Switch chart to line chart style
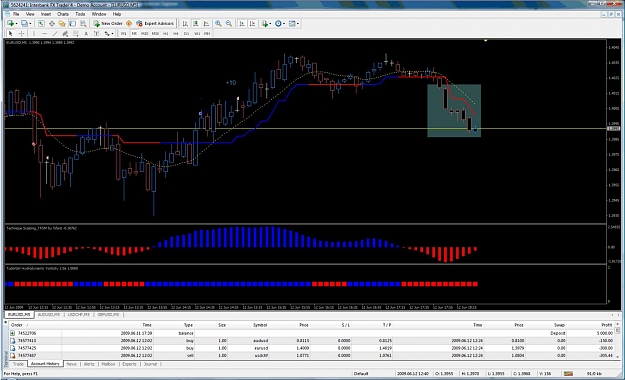 206,24
